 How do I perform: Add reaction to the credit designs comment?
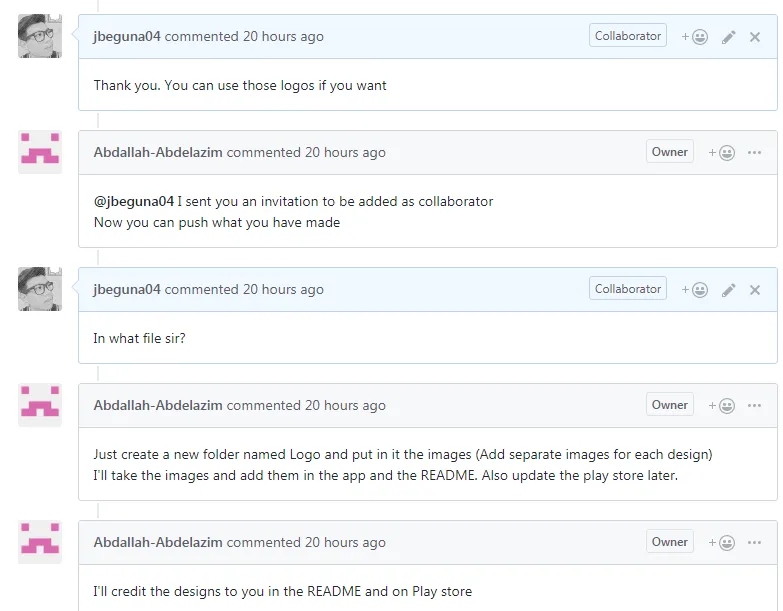coord(722,543)
